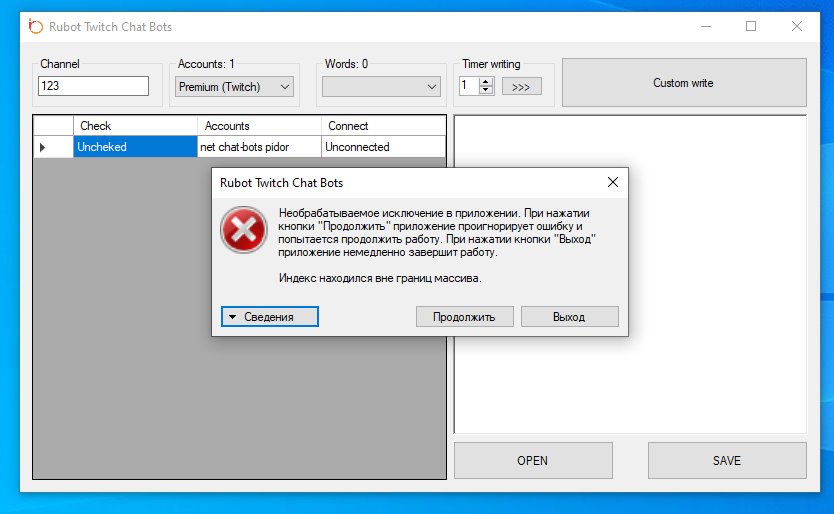The width and height of the screenshot is (834, 514).
Task: Click the red error icon in dialog
Action: (244, 231)
